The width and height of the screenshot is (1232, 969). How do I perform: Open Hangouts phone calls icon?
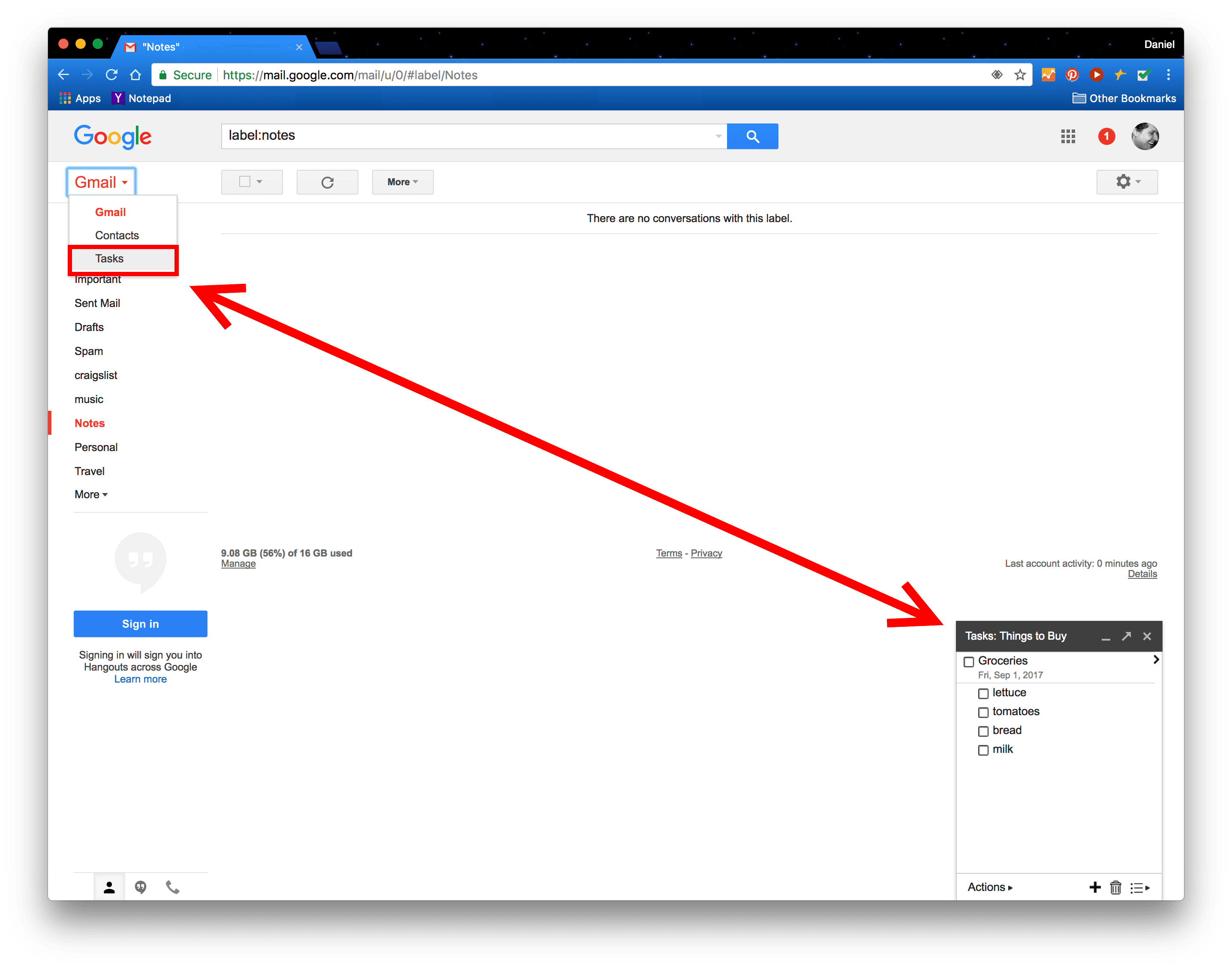pos(172,887)
